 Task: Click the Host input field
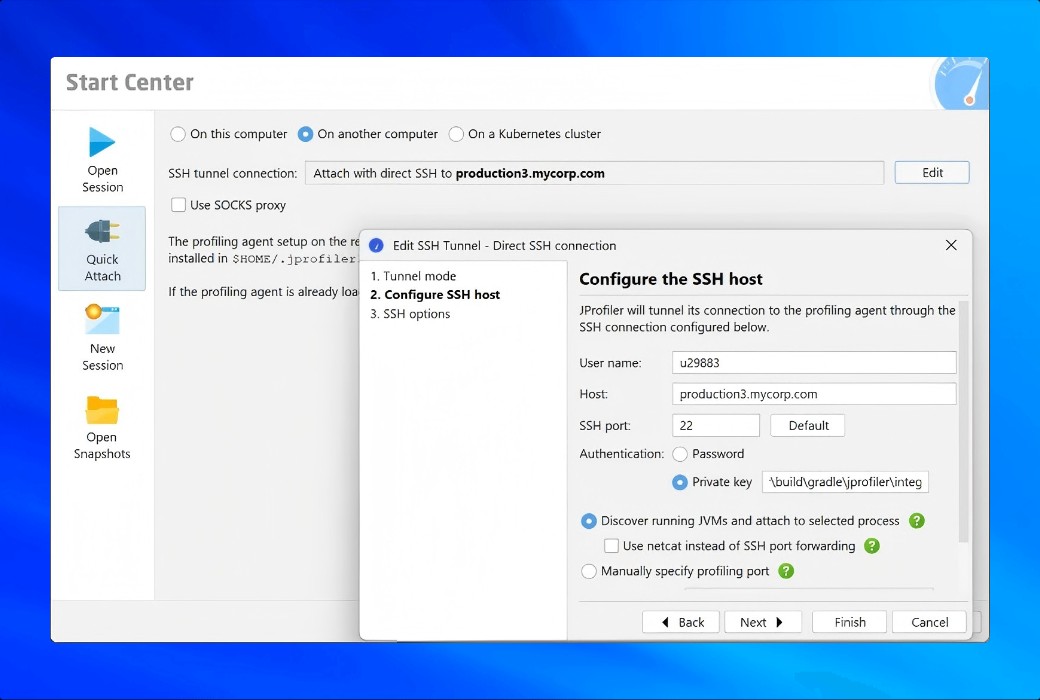pyautogui.click(x=814, y=394)
